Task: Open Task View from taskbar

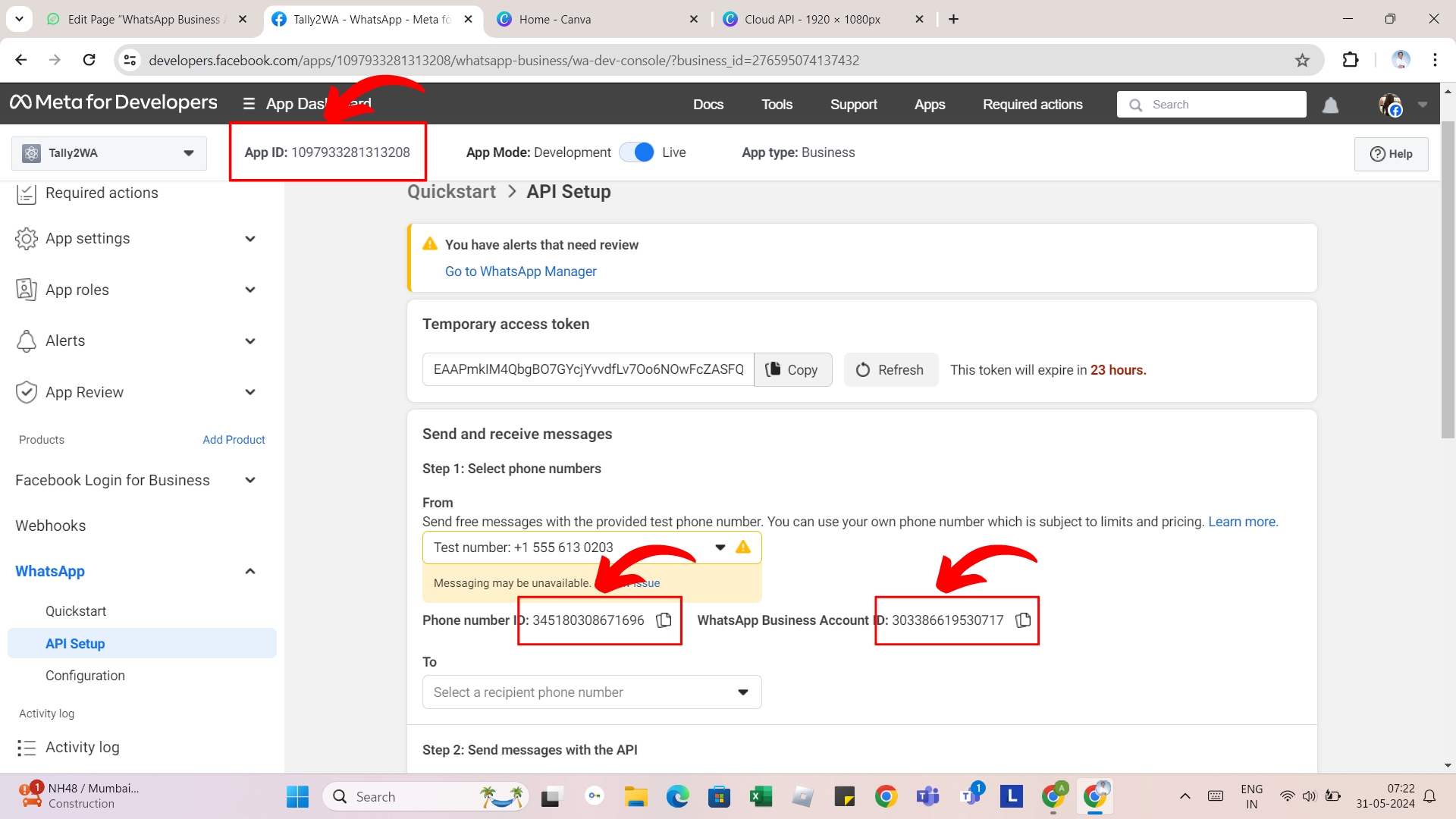Action: pyautogui.click(x=551, y=796)
